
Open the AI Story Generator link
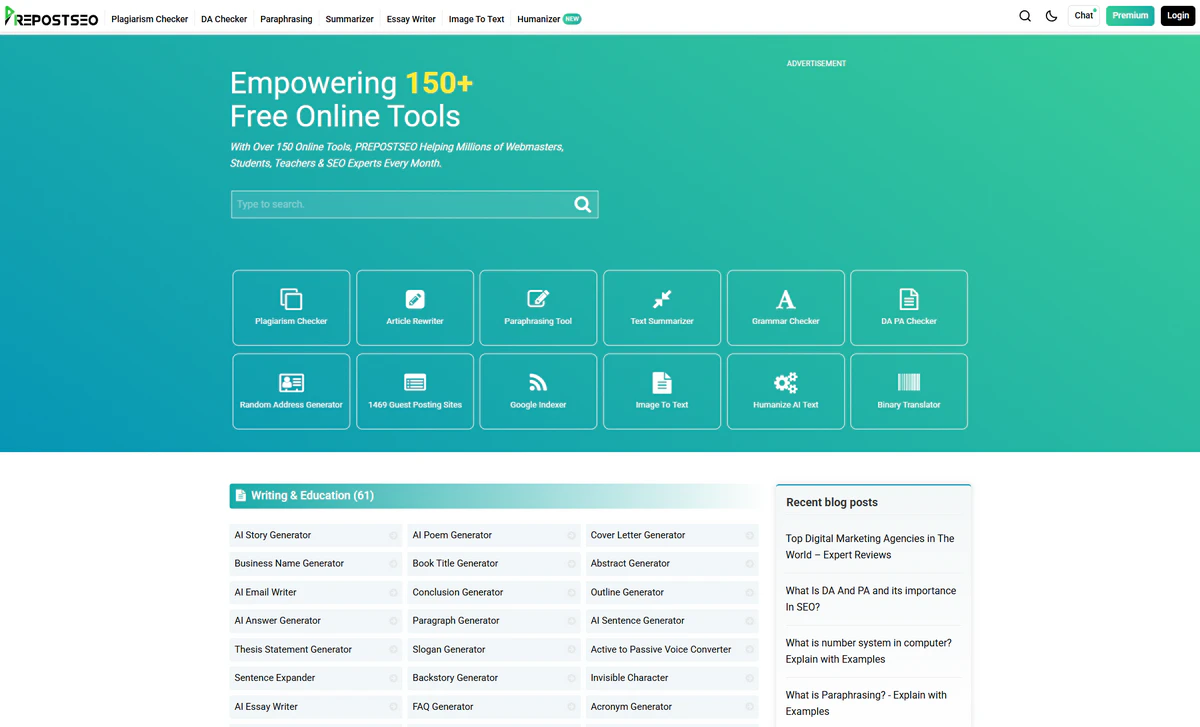(x=273, y=535)
